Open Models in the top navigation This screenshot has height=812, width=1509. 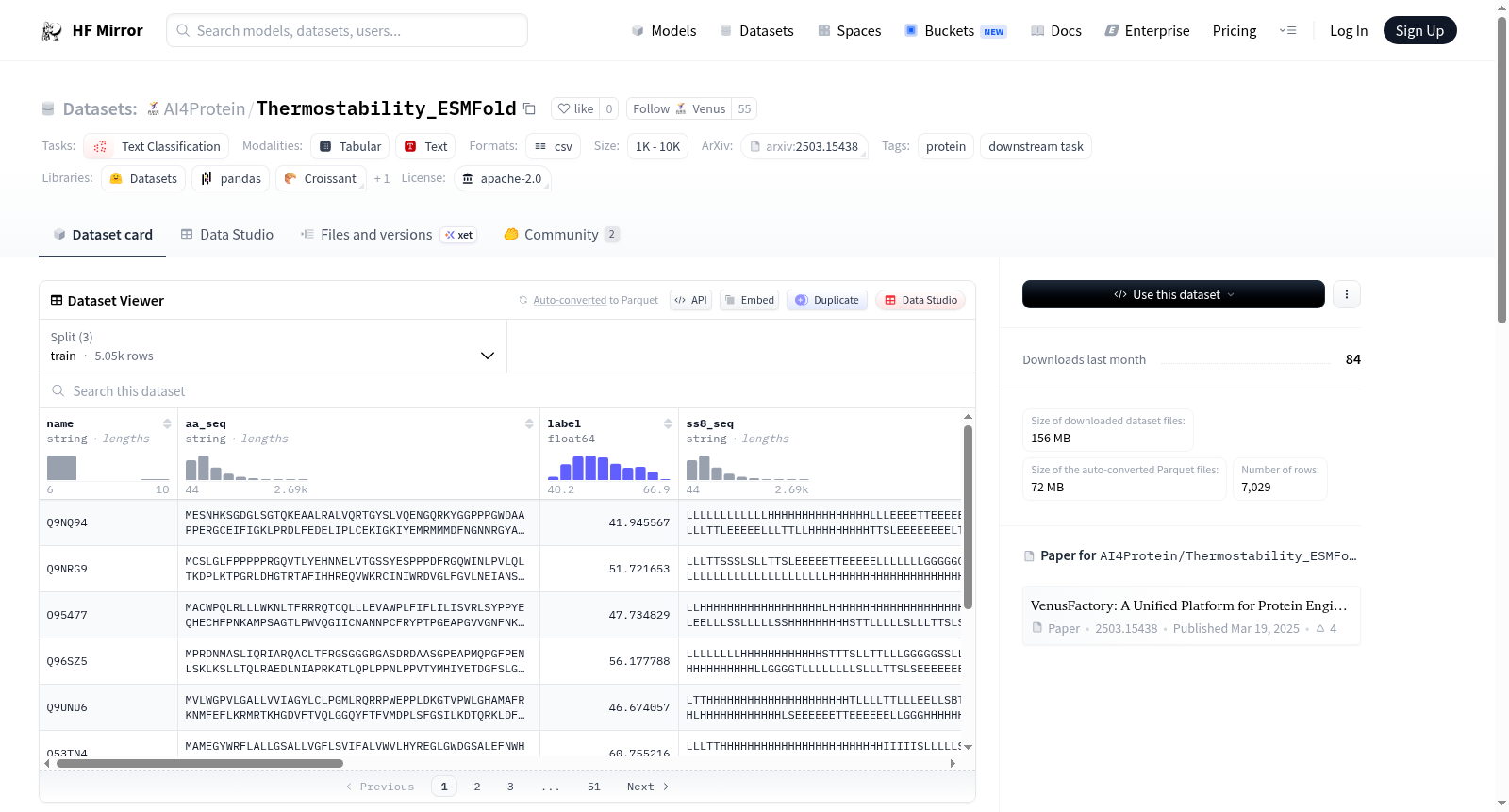coord(664,31)
